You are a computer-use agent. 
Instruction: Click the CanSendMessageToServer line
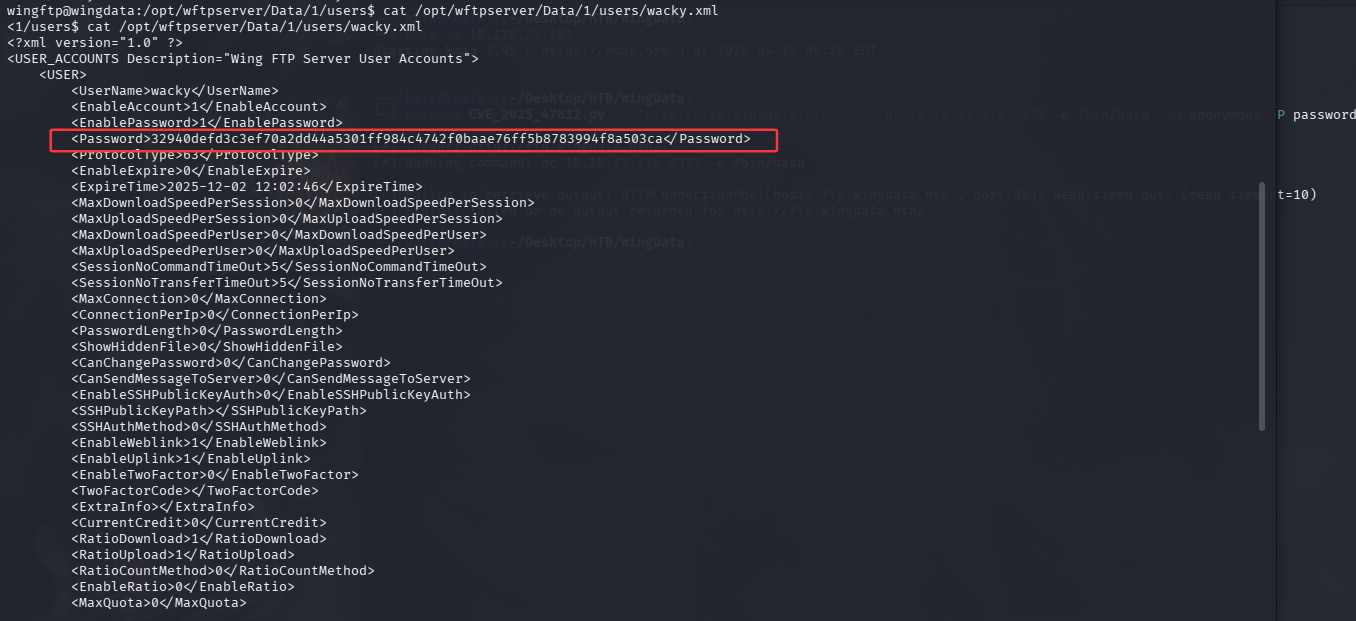click(x=271, y=379)
